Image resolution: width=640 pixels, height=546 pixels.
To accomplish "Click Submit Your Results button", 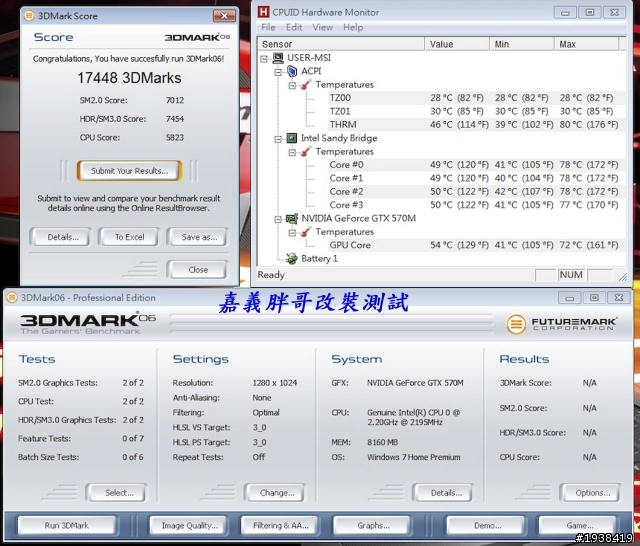I will 129,171.
